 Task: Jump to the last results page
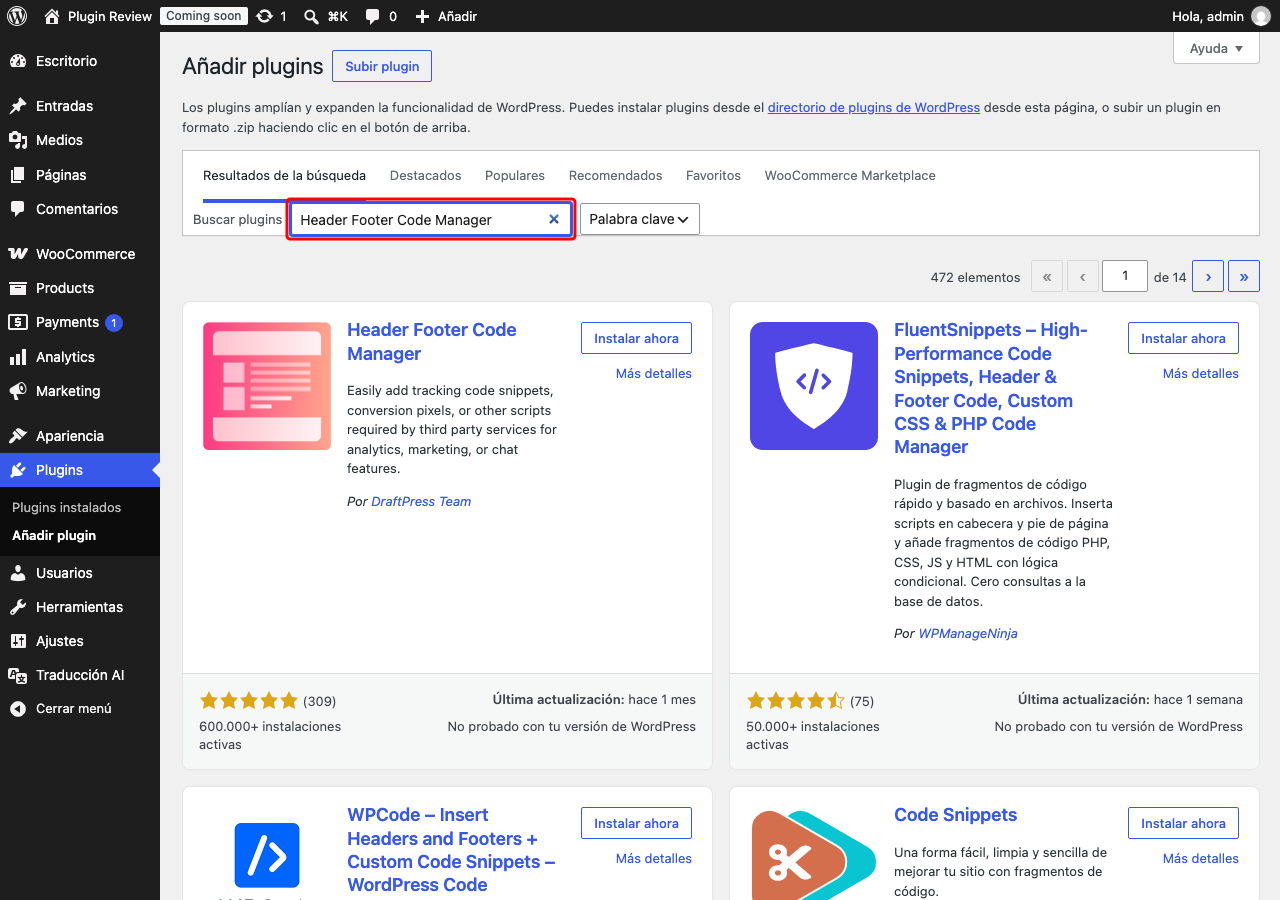[x=1244, y=277]
